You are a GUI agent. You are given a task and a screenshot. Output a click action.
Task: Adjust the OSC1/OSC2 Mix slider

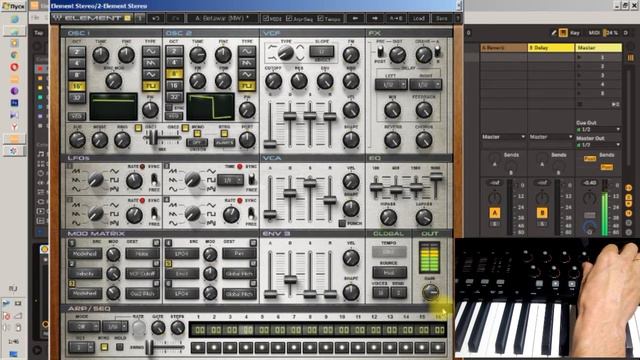pos(153,138)
